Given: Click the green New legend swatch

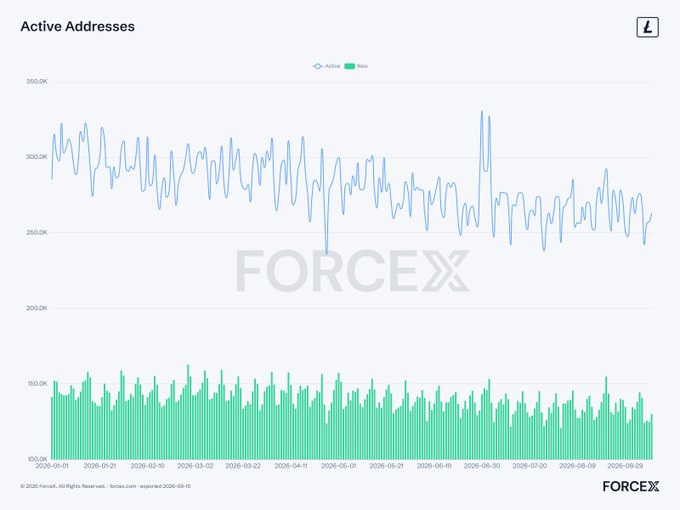Looking at the screenshot, I should pos(350,66).
